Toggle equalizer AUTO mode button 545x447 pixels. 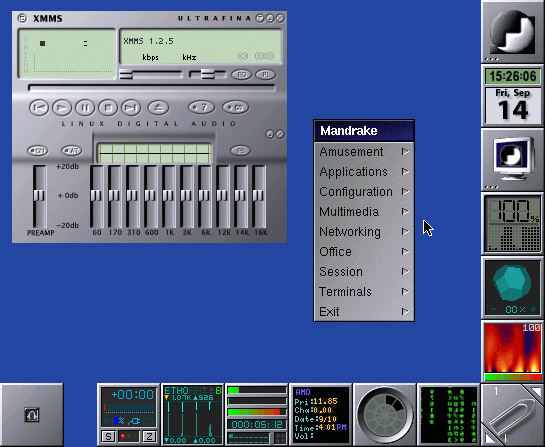pyautogui.click(x=72, y=151)
